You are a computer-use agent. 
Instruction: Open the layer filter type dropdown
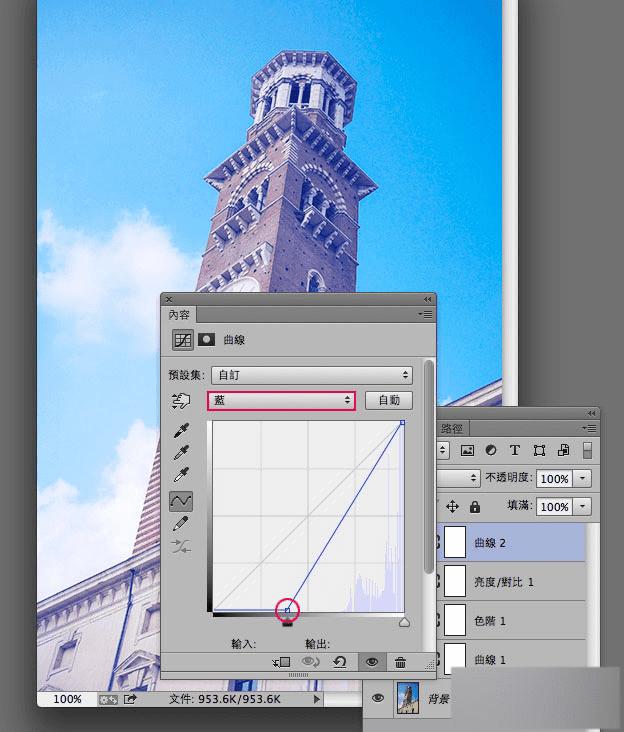click(443, 450)
